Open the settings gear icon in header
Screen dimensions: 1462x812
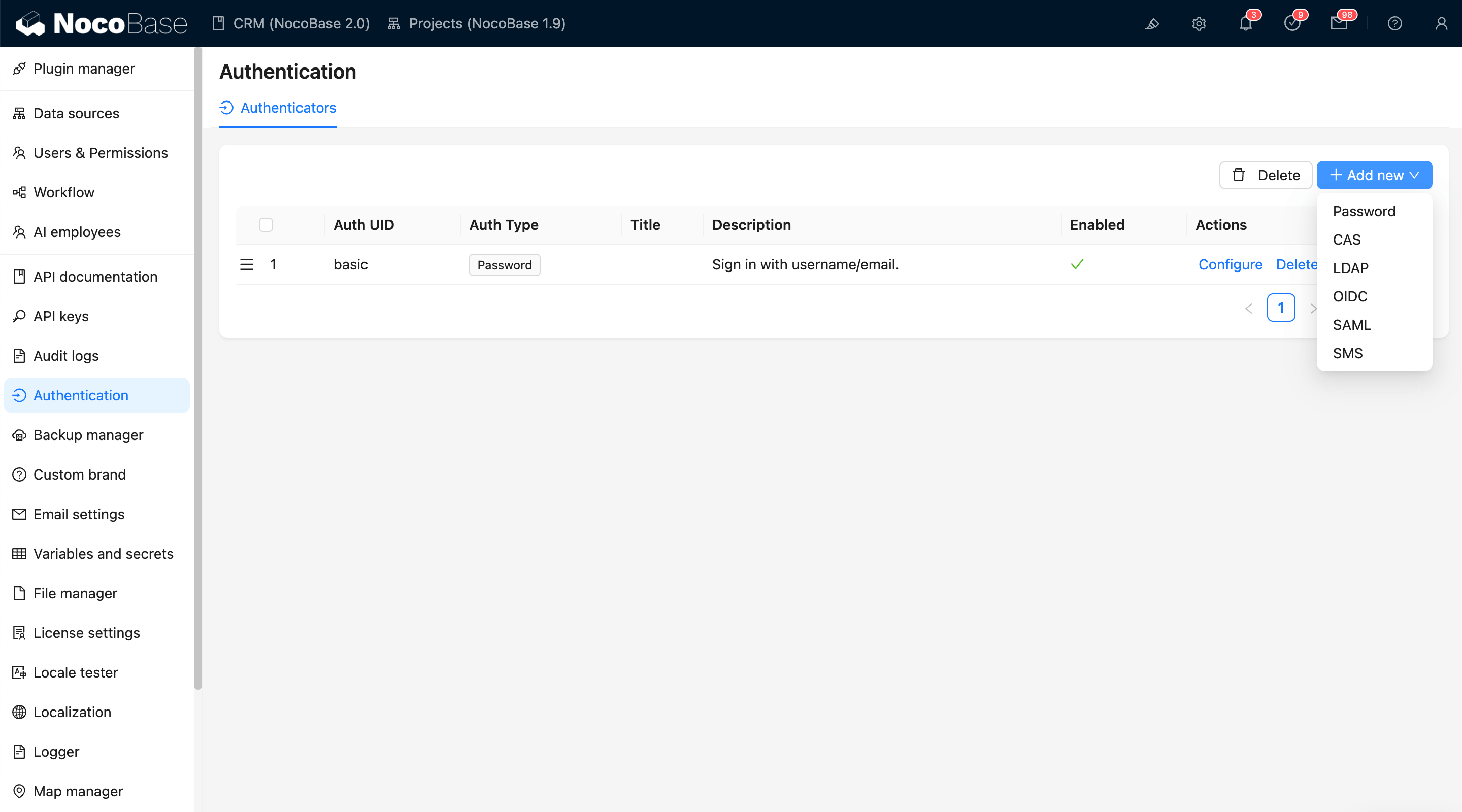click(1199, 24)
